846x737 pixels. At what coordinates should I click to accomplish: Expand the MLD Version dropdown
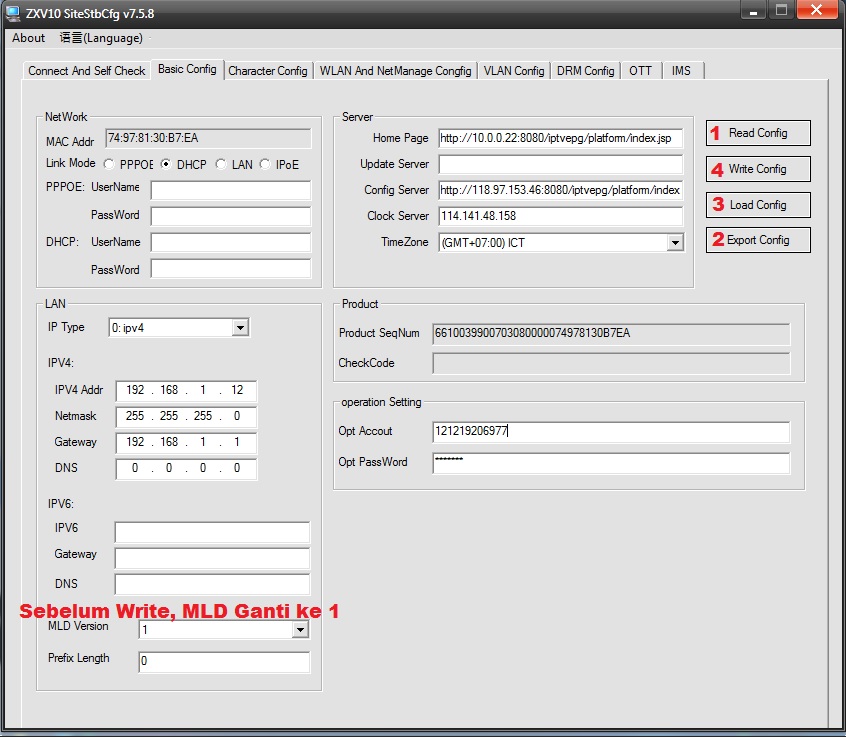tap(300, 629)
